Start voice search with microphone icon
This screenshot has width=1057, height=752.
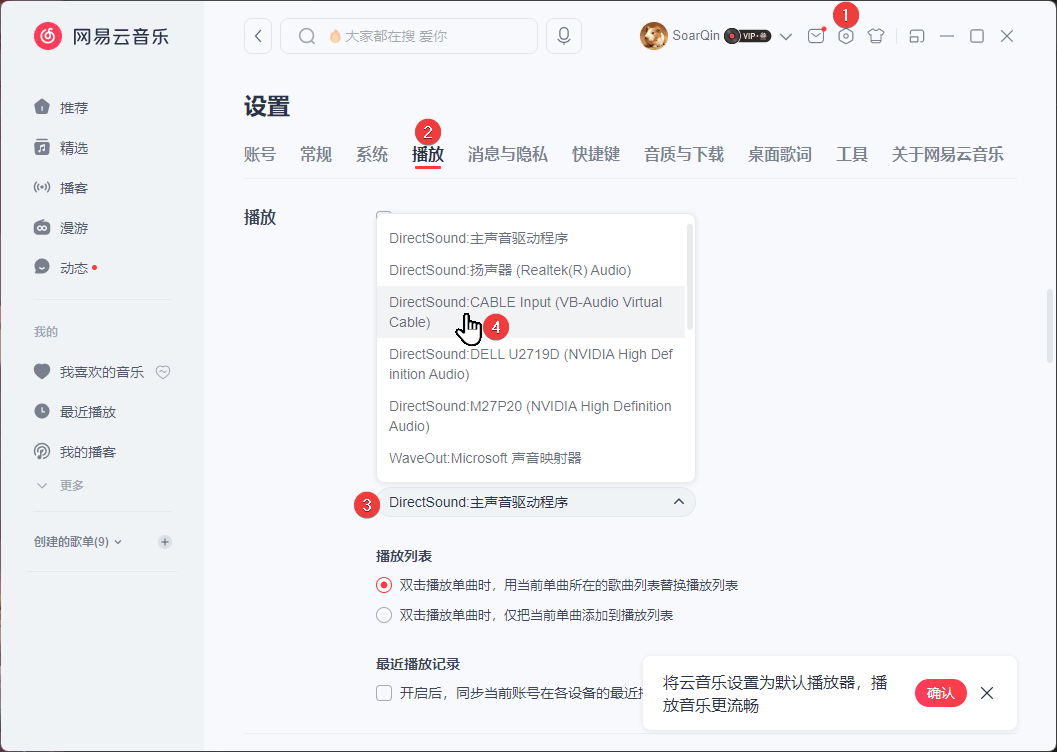tap(563, 35)
